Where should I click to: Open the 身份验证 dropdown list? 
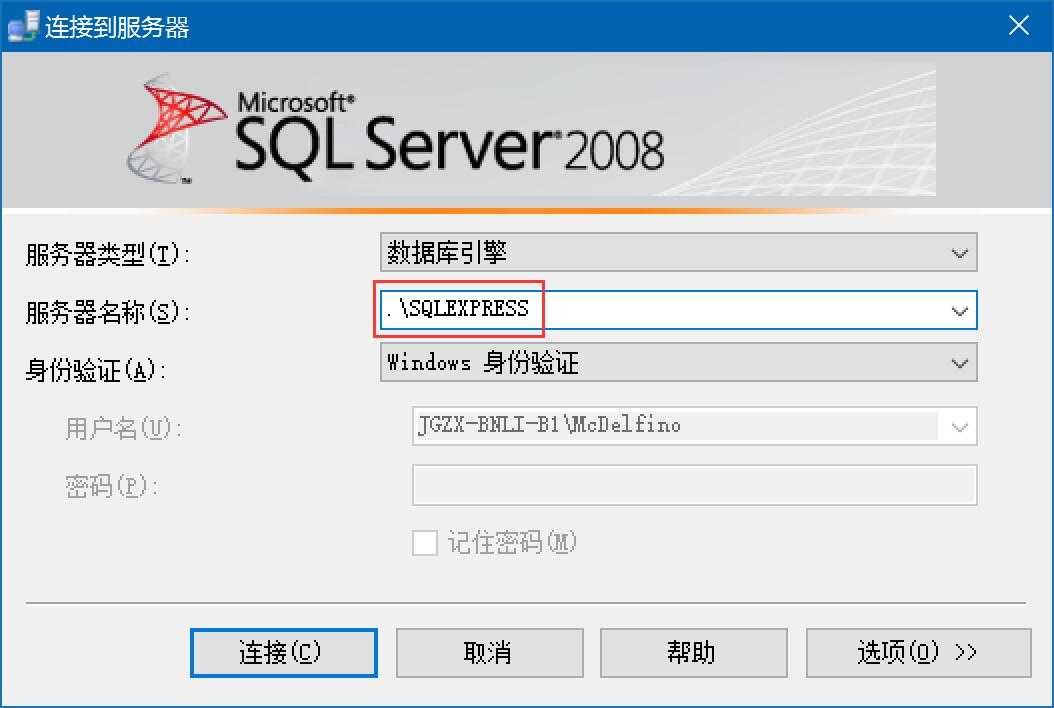pyautogui.click(x=678, y=362)
